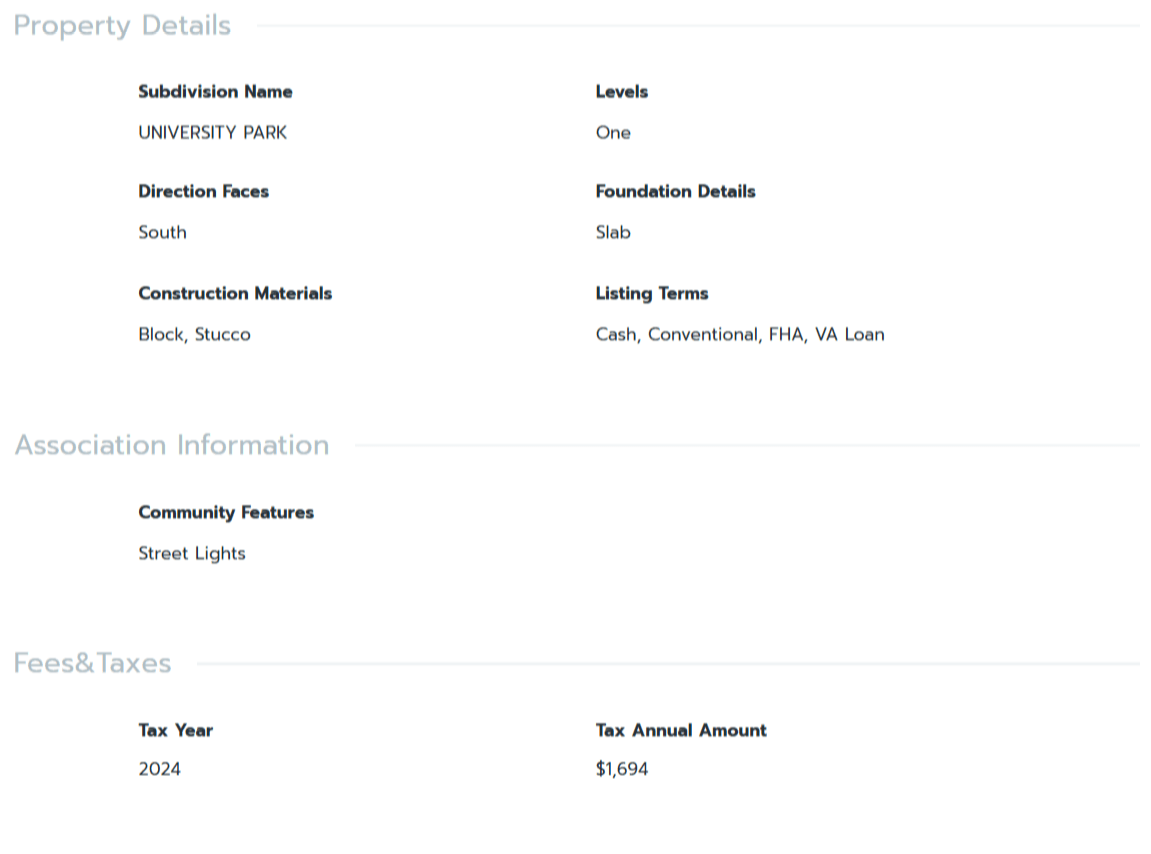Click the Community Features label

pyautogui.click(x=226, y=513)
